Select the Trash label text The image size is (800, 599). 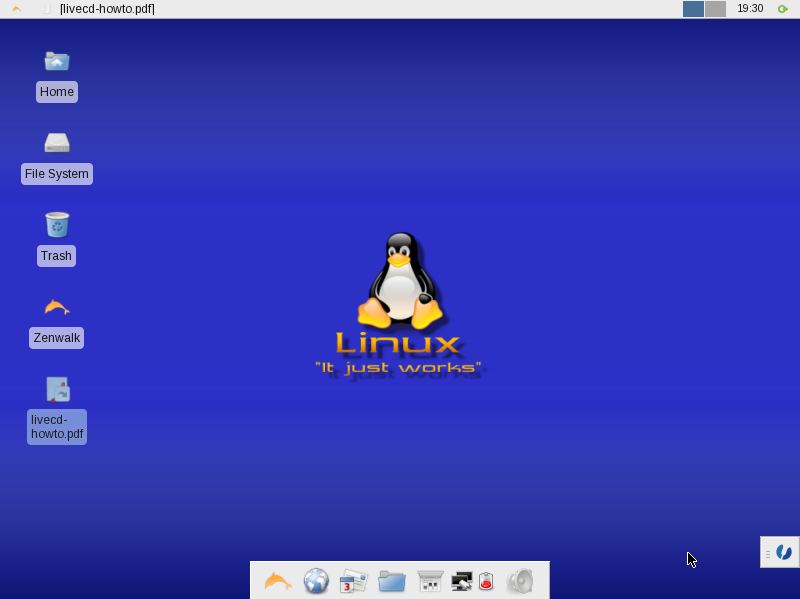(x=56, y=256)
